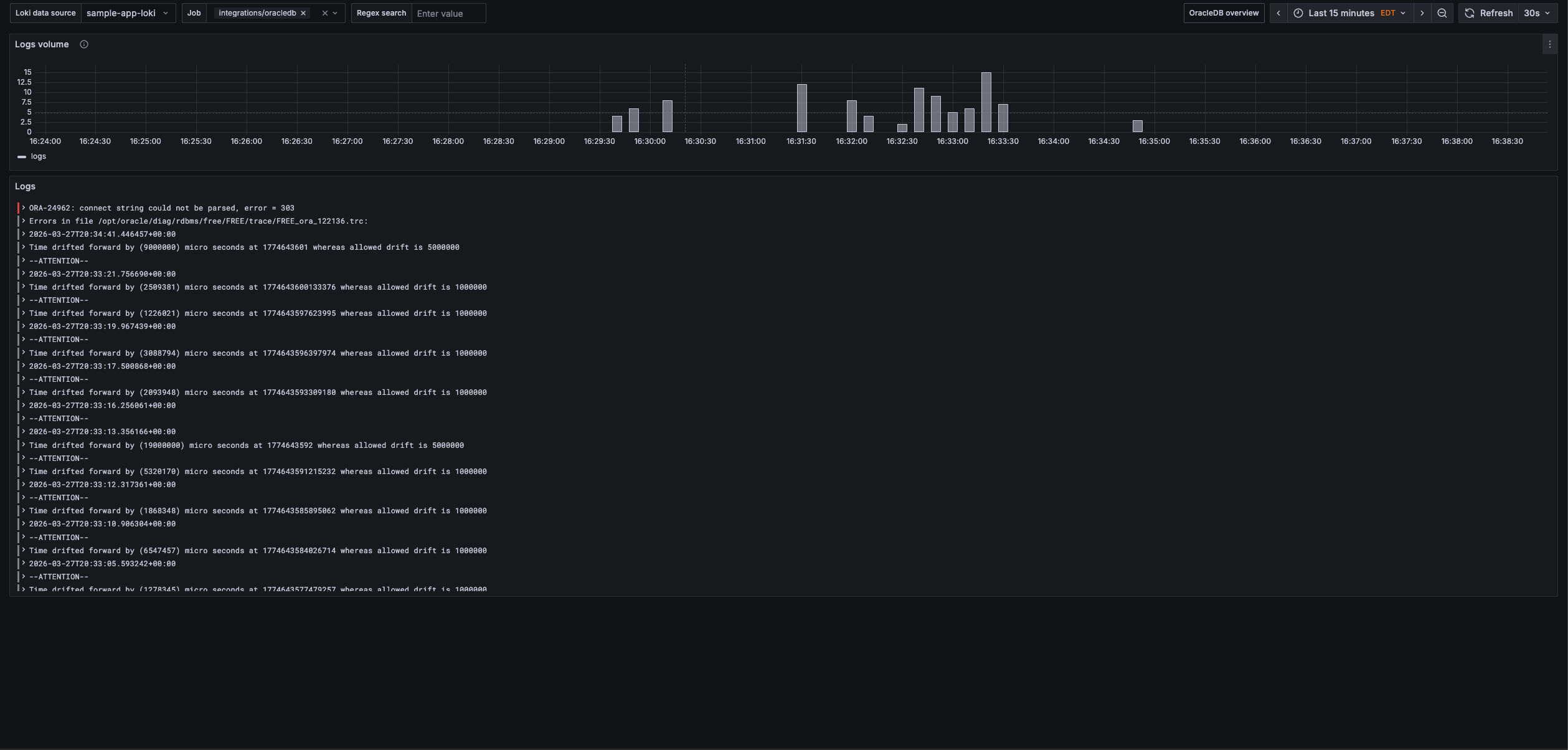
Task: Toggle the logs series legend item
Action: pos(38,156)
